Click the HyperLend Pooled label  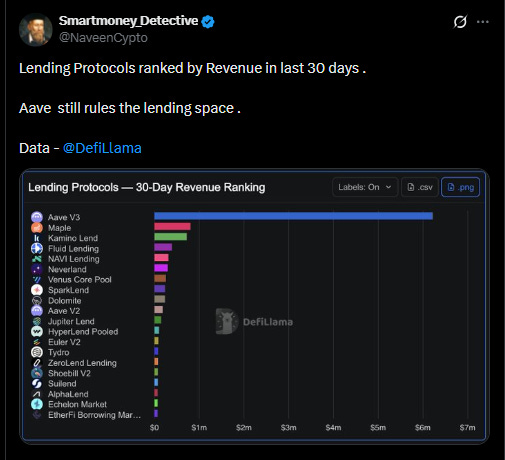tap(83, 332)
